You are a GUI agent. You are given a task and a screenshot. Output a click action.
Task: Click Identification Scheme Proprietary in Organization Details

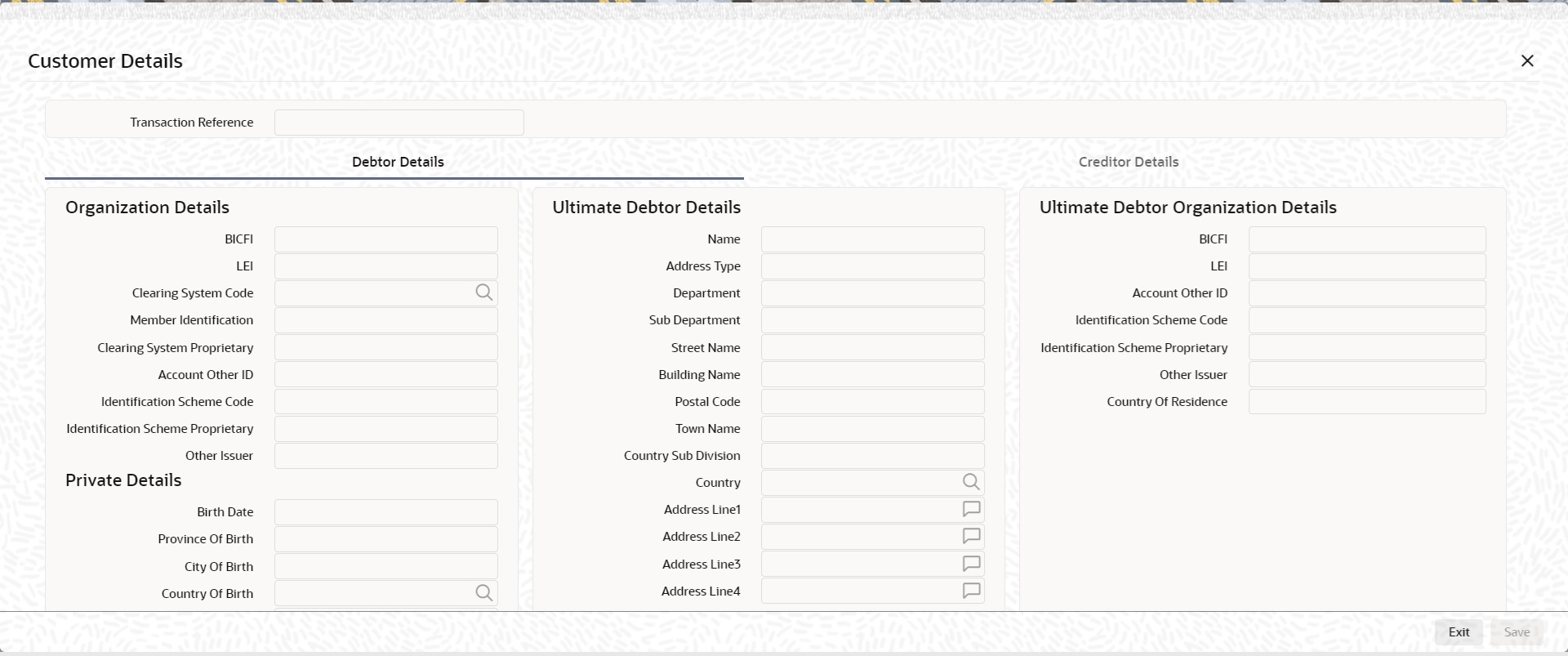(x=386, y=429)
